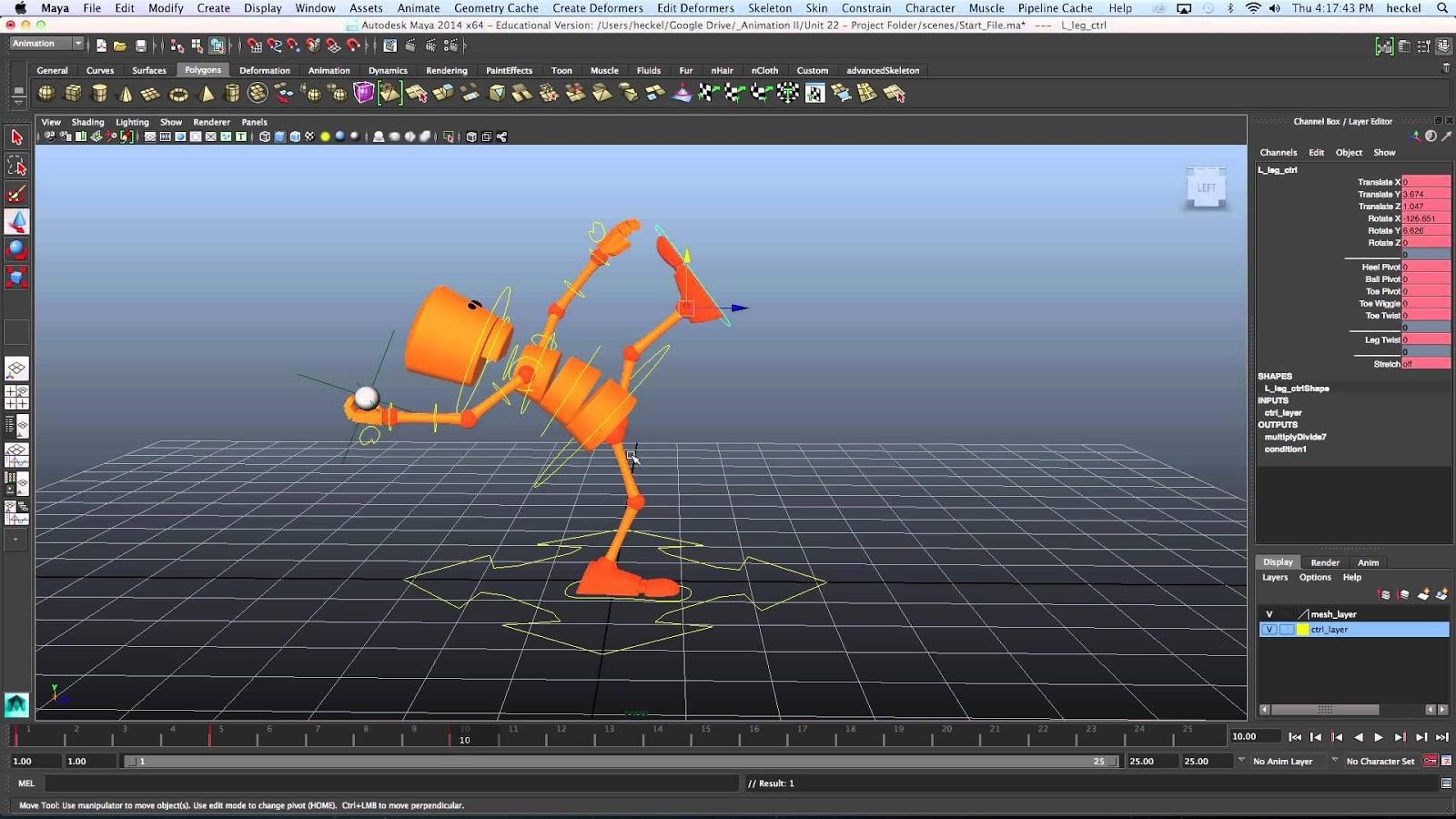
Task: Open a new scene with the file icon
Action: 102,44
